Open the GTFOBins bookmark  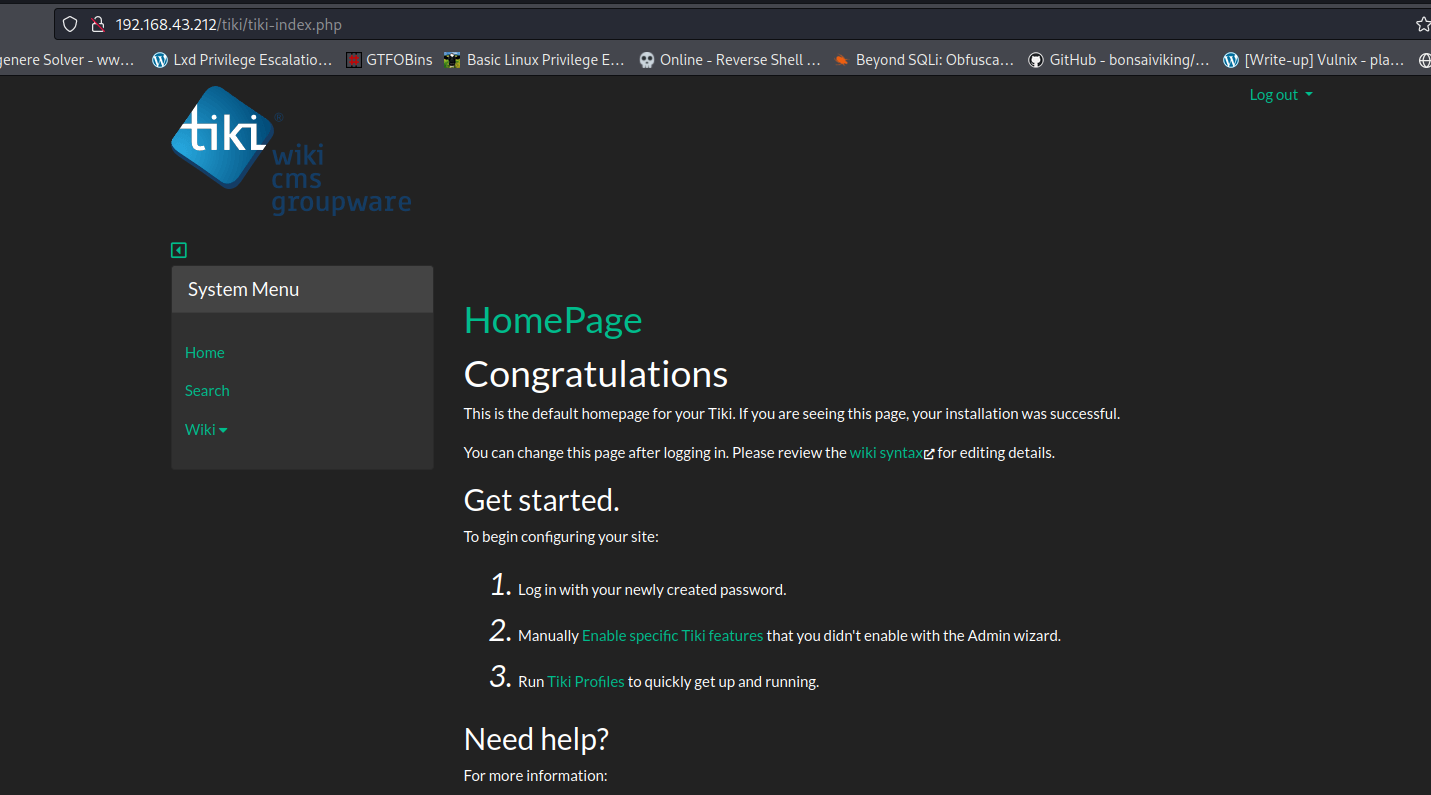(x=389, y=60)
